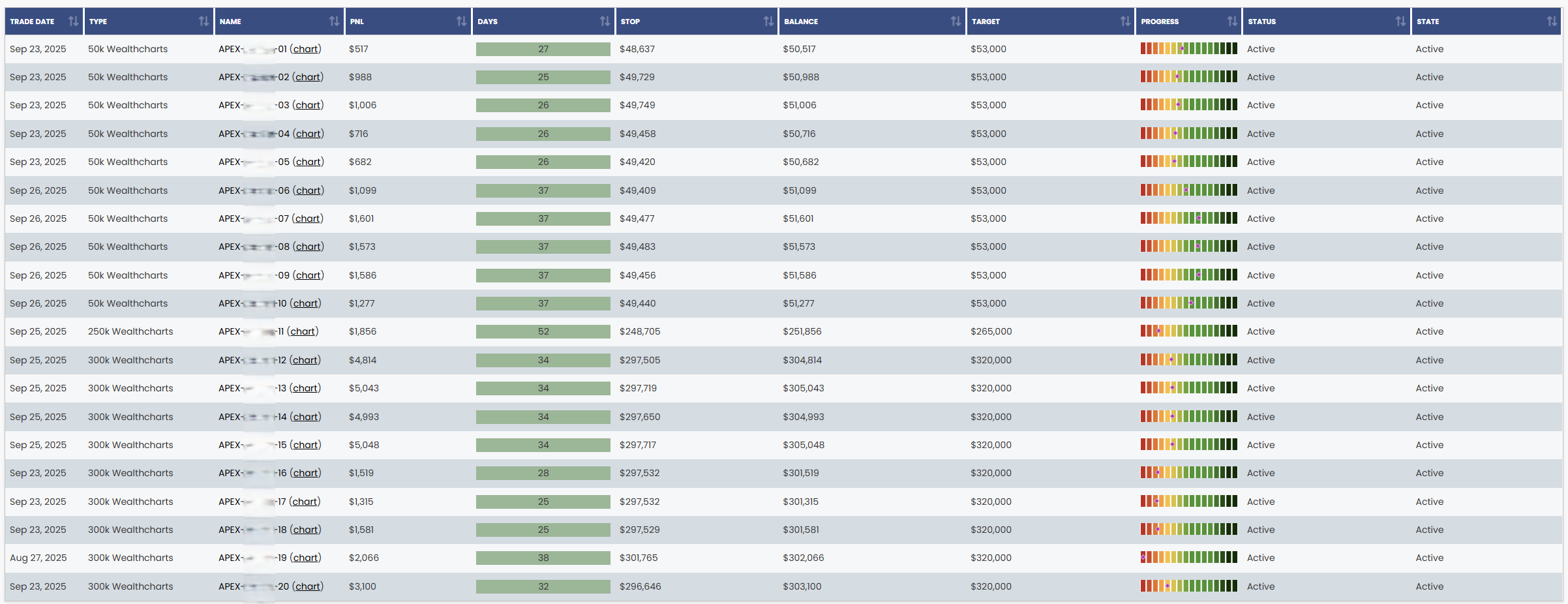Click the Balance column sort arrows icon
Viewport: 1568px width, 604px height.
click(x=956, y=22)
